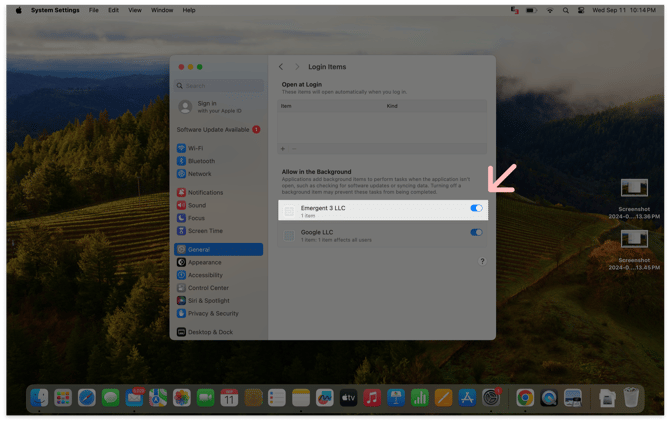The height and width of the screenshot is (423, 670).
Task: Open Notifications settings pane
Action: 205,192
